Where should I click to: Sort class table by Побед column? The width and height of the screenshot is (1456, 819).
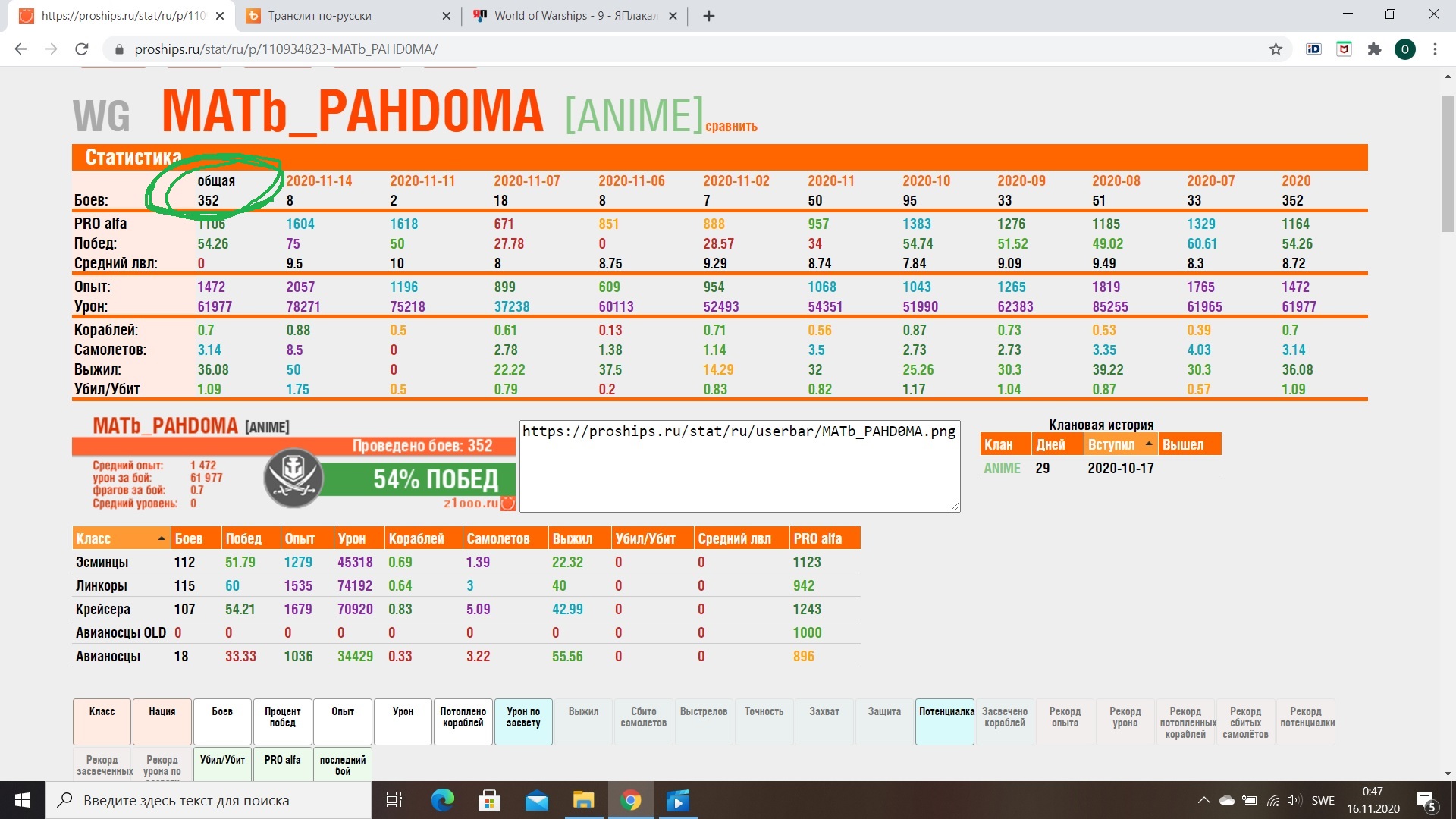coord(251,538)
